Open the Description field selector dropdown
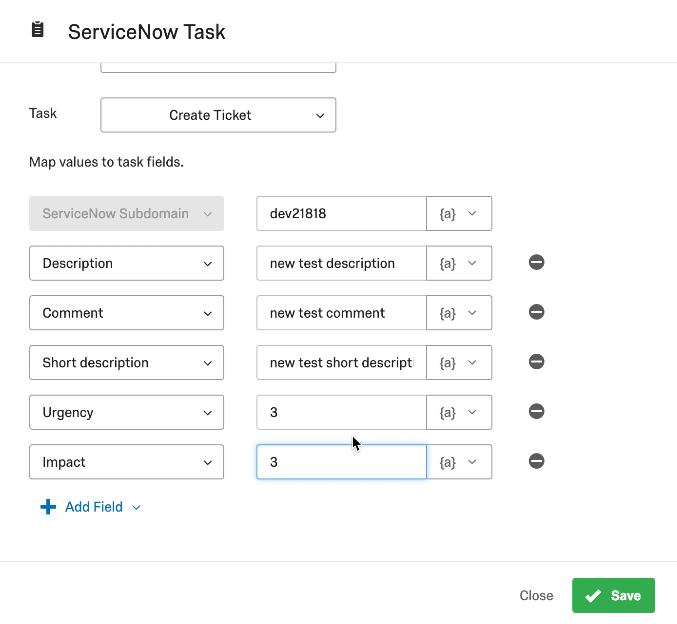677x624 pixels. (127, 263)
